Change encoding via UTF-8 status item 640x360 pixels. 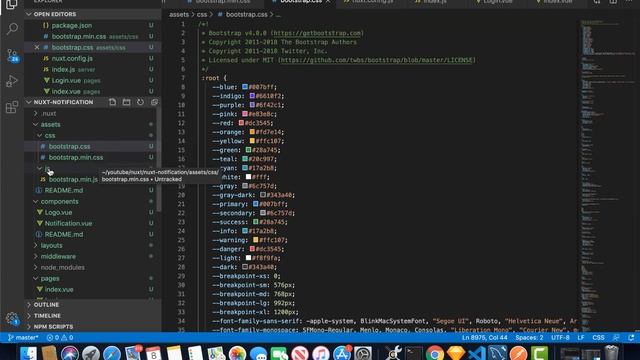pos(560,338)
